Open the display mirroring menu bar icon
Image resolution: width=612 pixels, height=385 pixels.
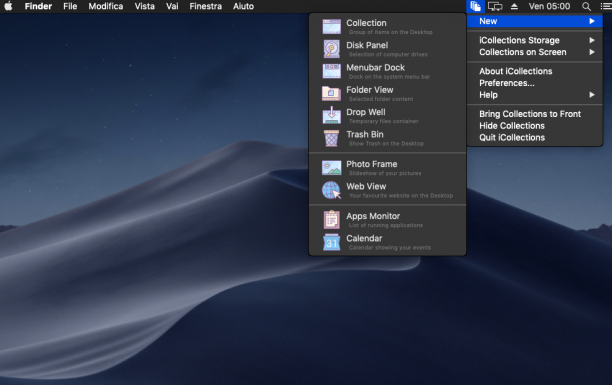pos(495,6)
